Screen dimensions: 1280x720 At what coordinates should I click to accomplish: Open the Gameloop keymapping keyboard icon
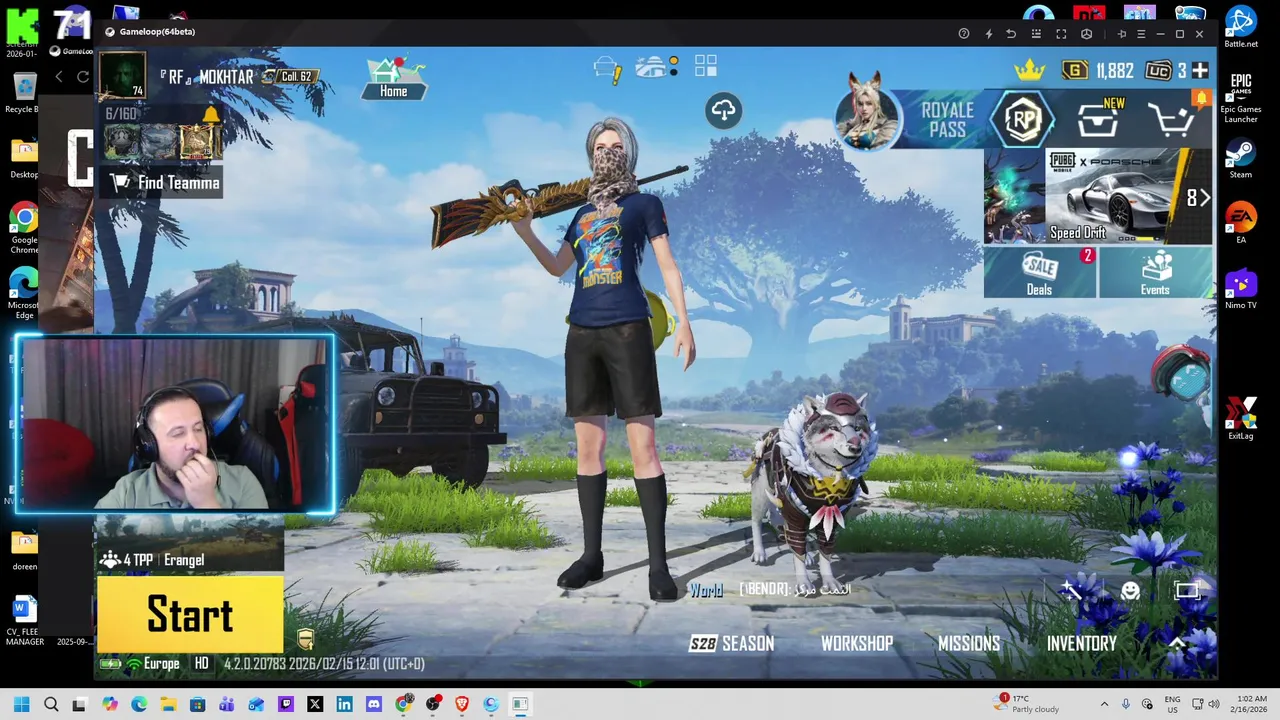pos(1036,33)
